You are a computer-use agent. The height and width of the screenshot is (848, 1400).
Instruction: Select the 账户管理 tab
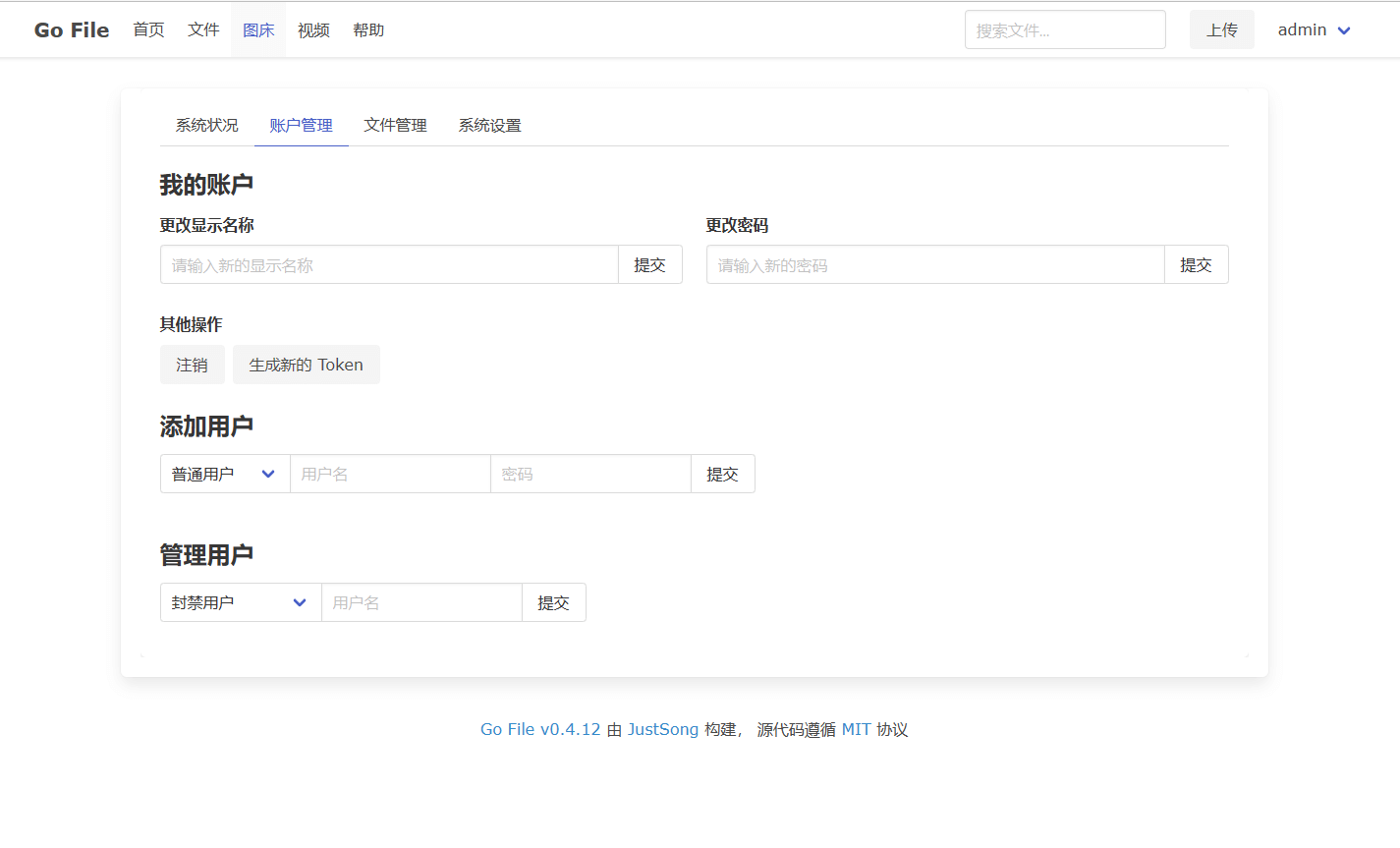(x=301, y=125)
